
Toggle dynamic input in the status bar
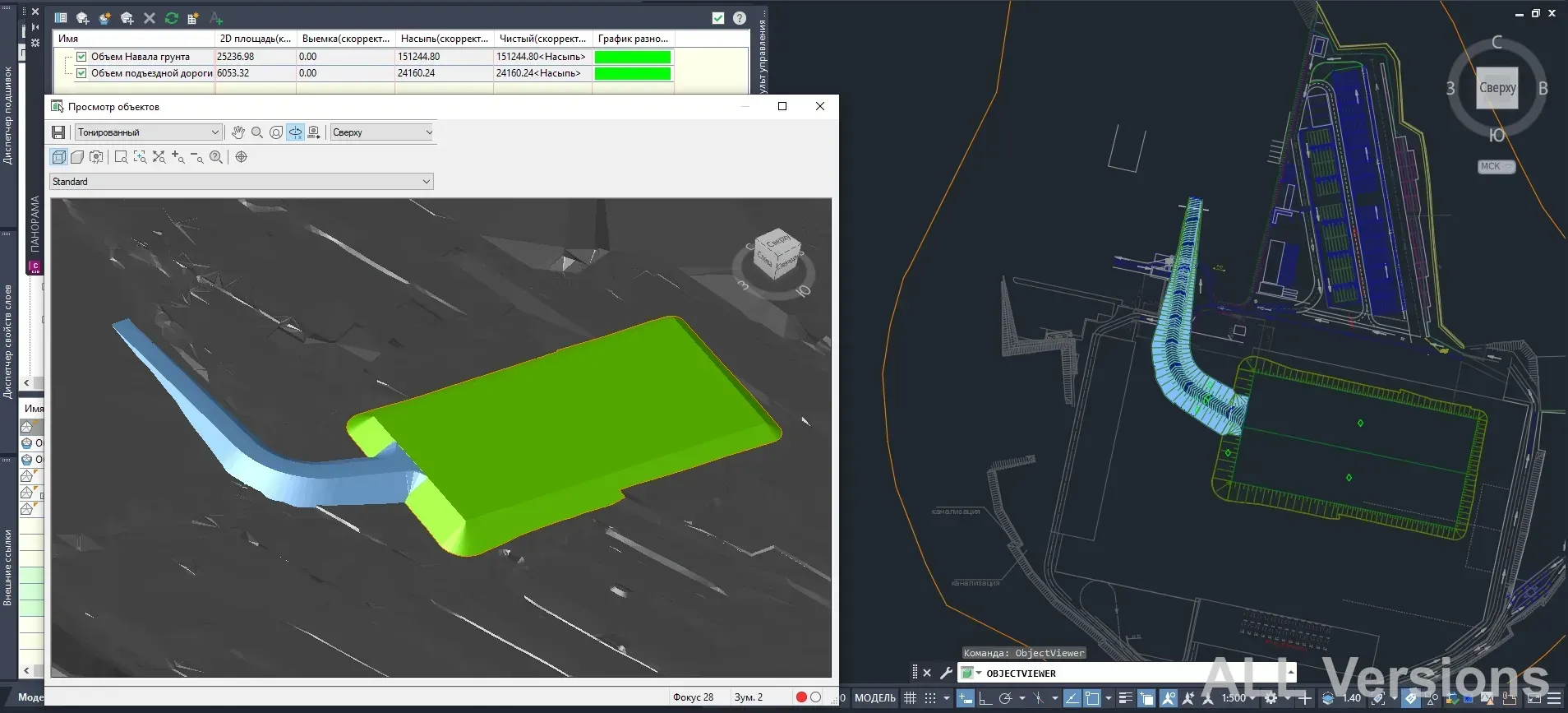tap(966, 698)
